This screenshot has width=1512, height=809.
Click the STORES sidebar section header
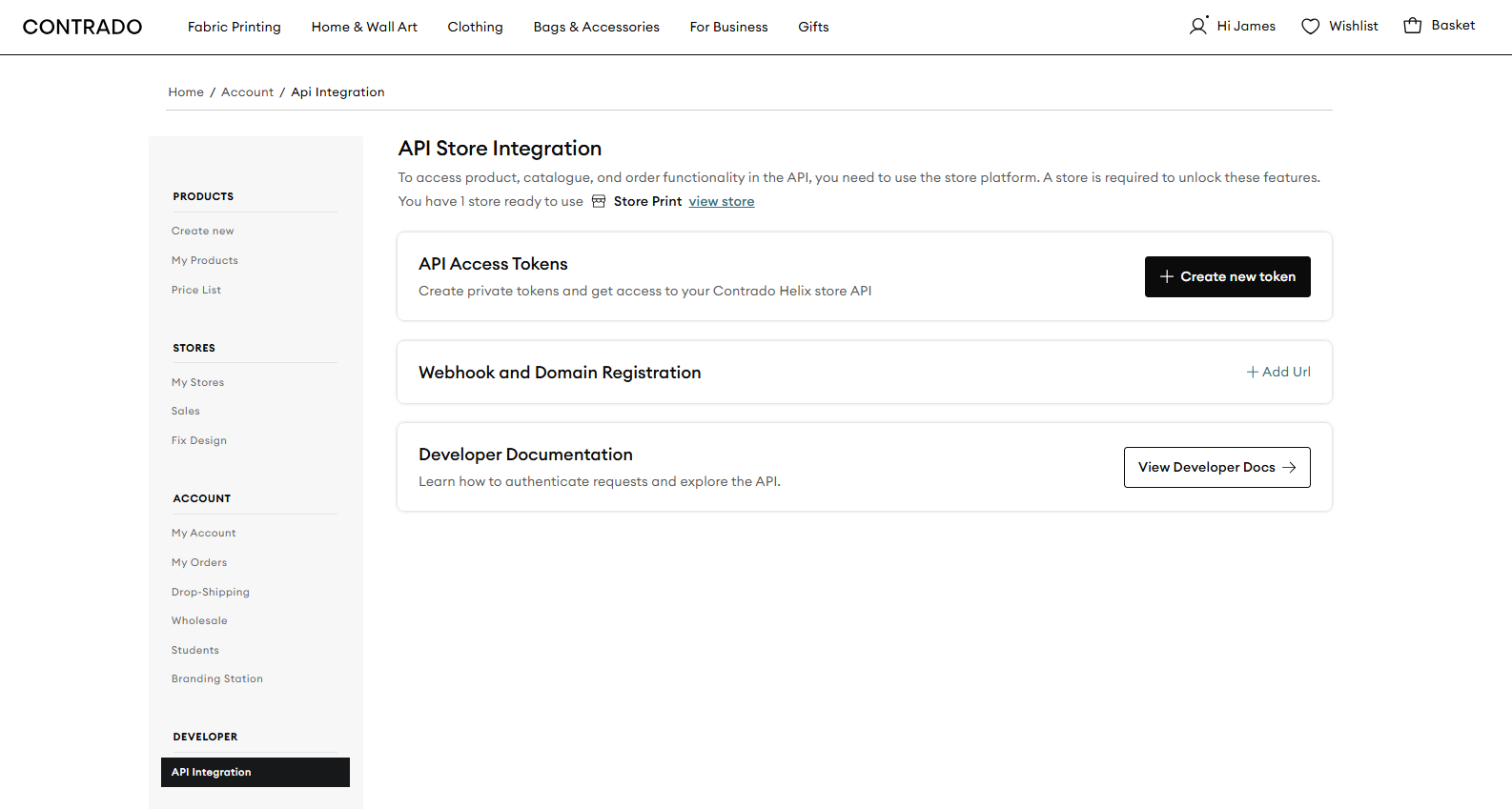click(194, 348)
